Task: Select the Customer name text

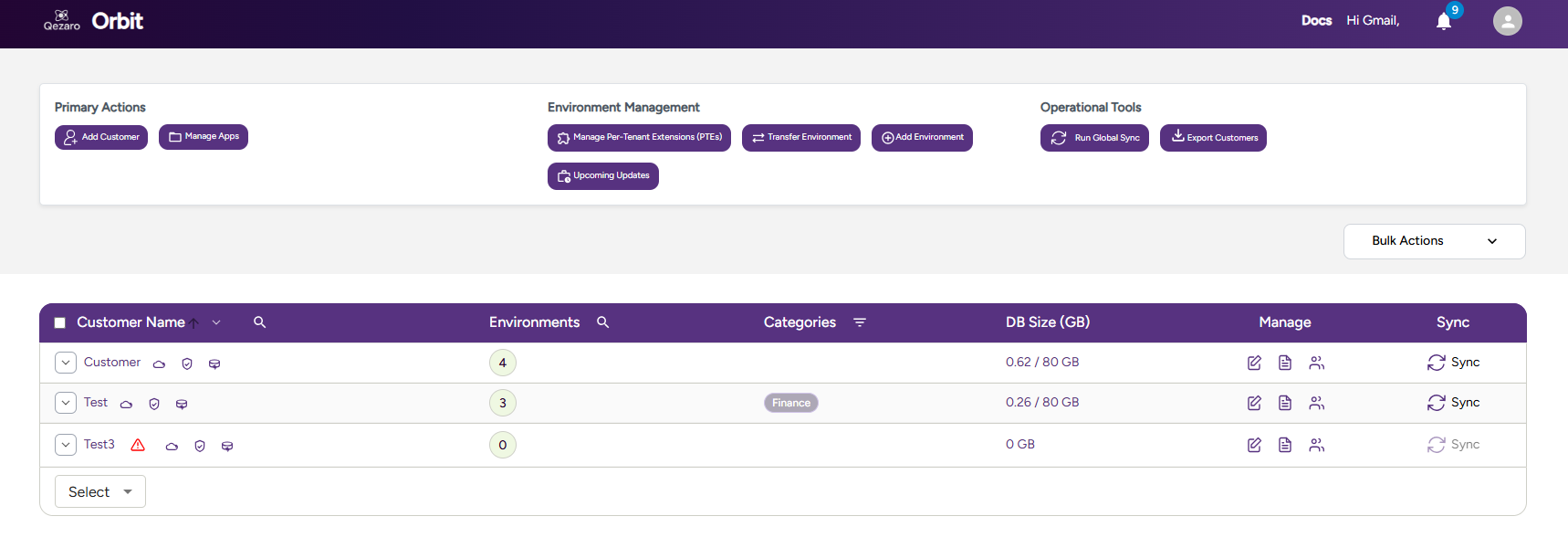Action: pos(112,363)
